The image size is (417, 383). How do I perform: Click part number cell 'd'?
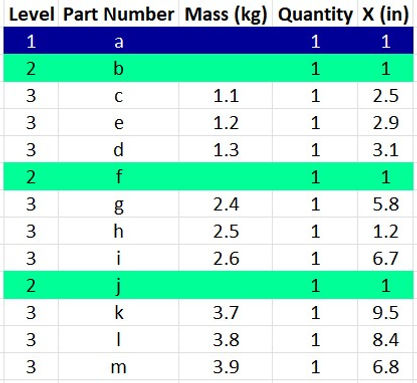tap(118, 149)
